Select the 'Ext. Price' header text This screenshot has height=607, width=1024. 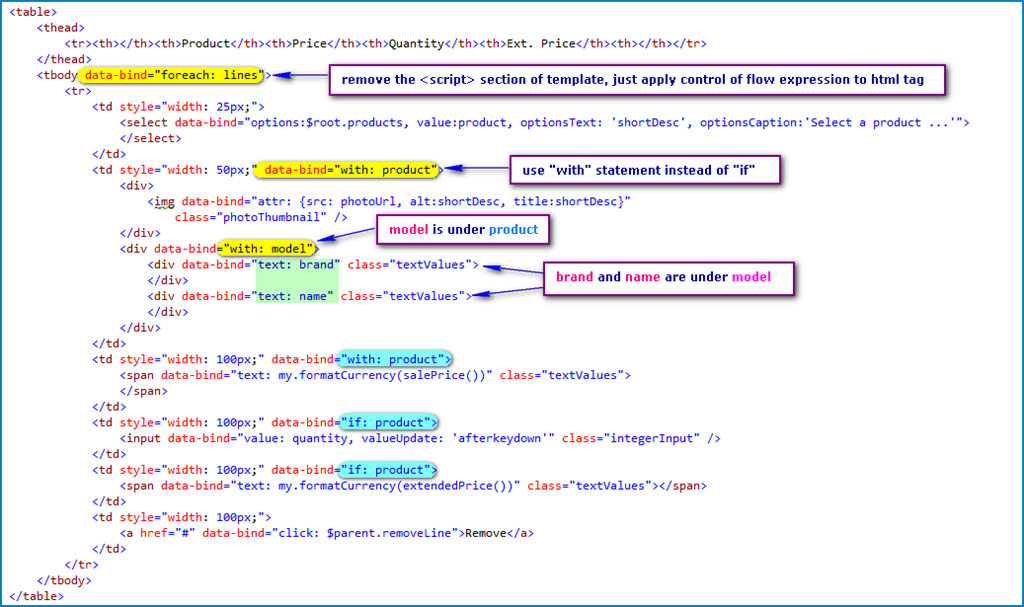point(541,43)
